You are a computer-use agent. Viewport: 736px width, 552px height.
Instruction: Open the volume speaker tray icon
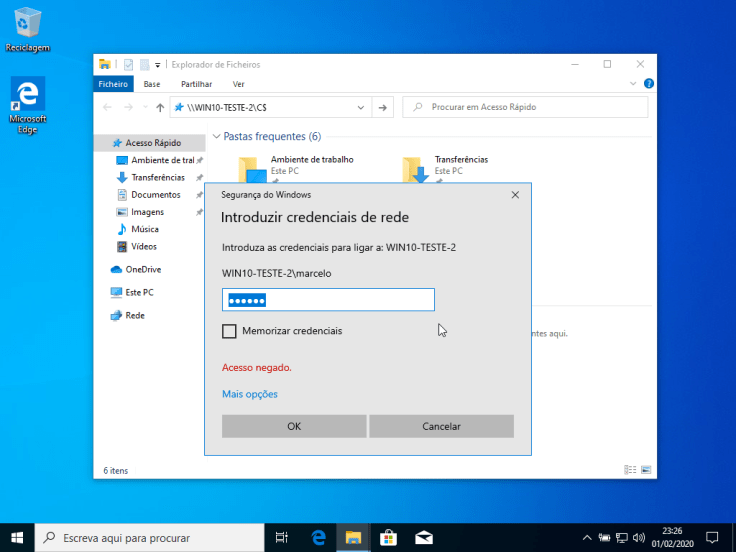(x=638, y=537)
